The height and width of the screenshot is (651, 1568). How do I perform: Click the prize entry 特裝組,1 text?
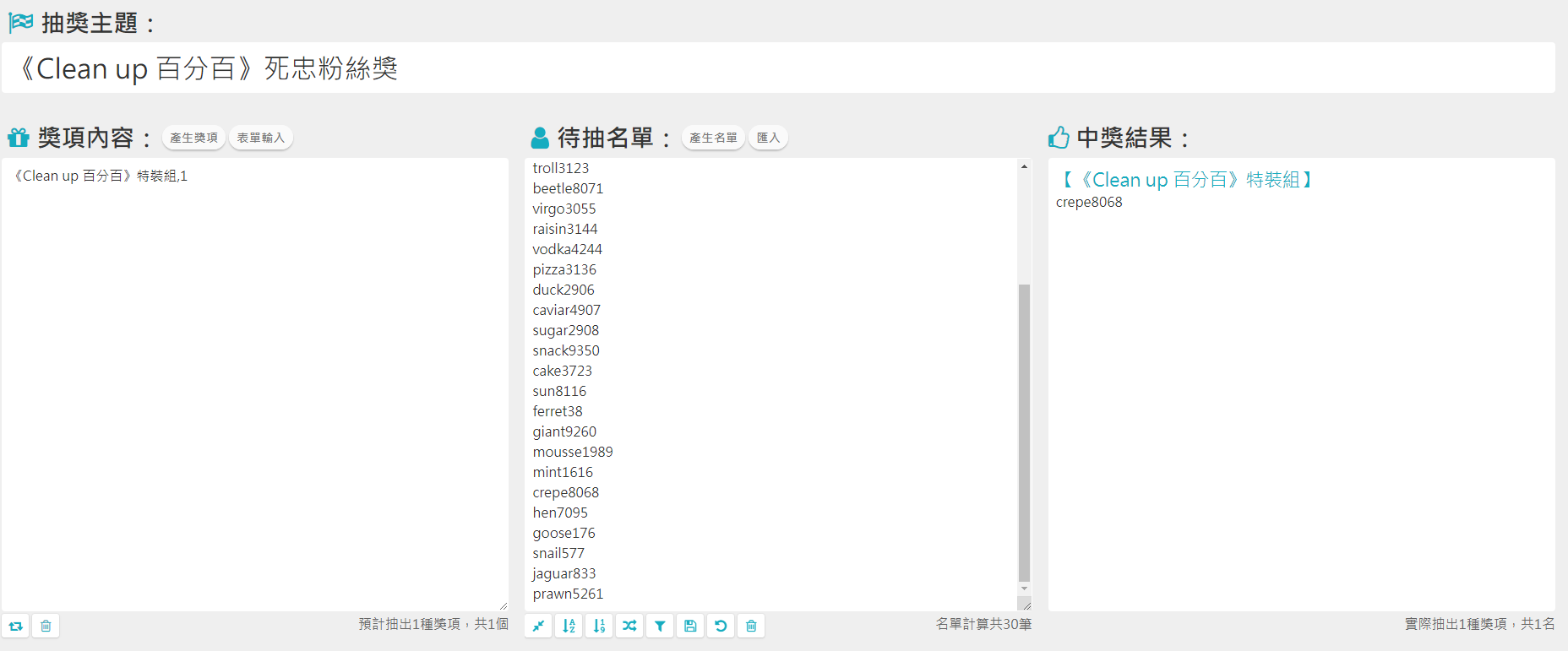coord(101,176)
